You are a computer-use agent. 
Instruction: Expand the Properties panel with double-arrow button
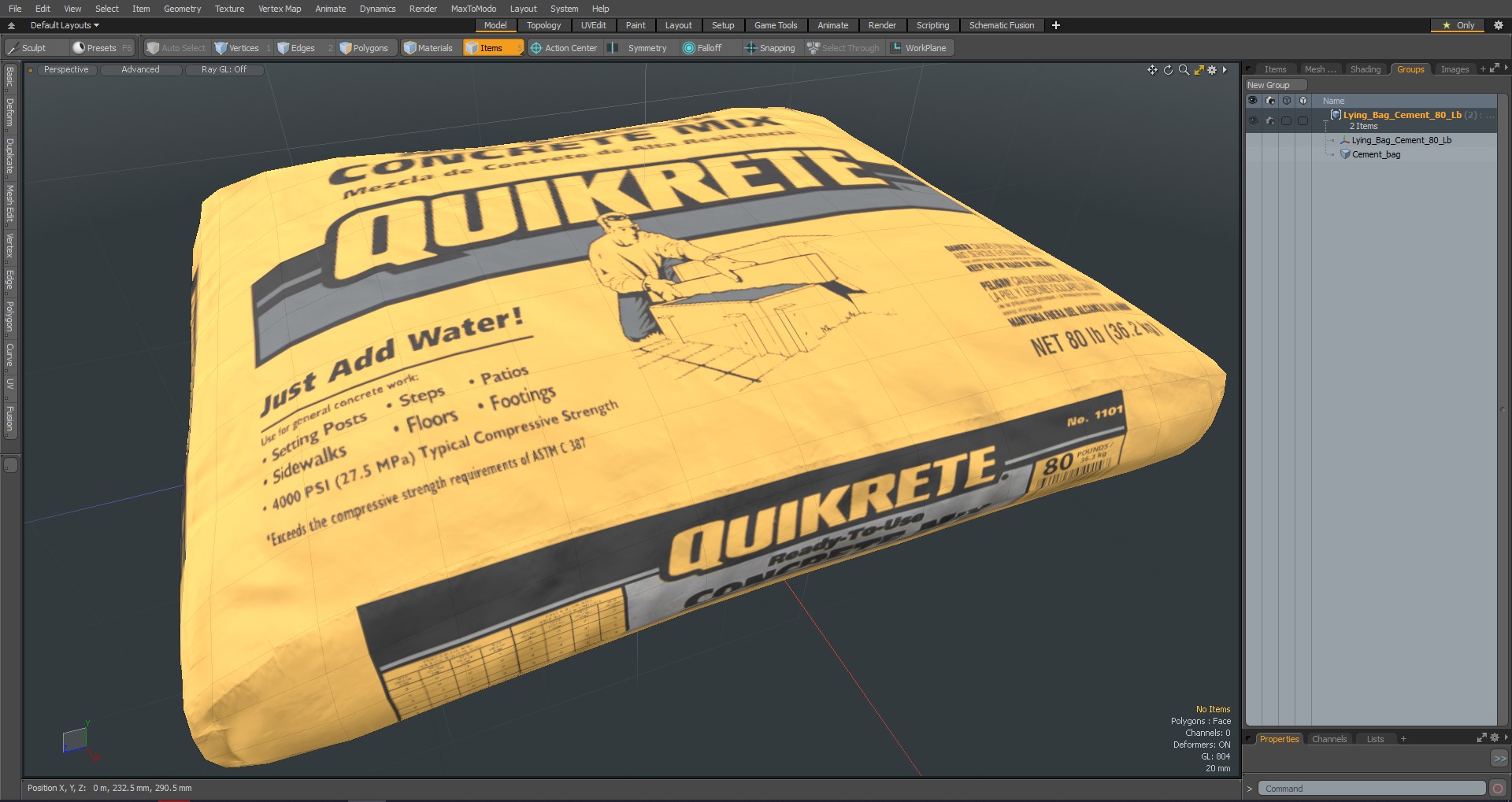pos(1499,759)
